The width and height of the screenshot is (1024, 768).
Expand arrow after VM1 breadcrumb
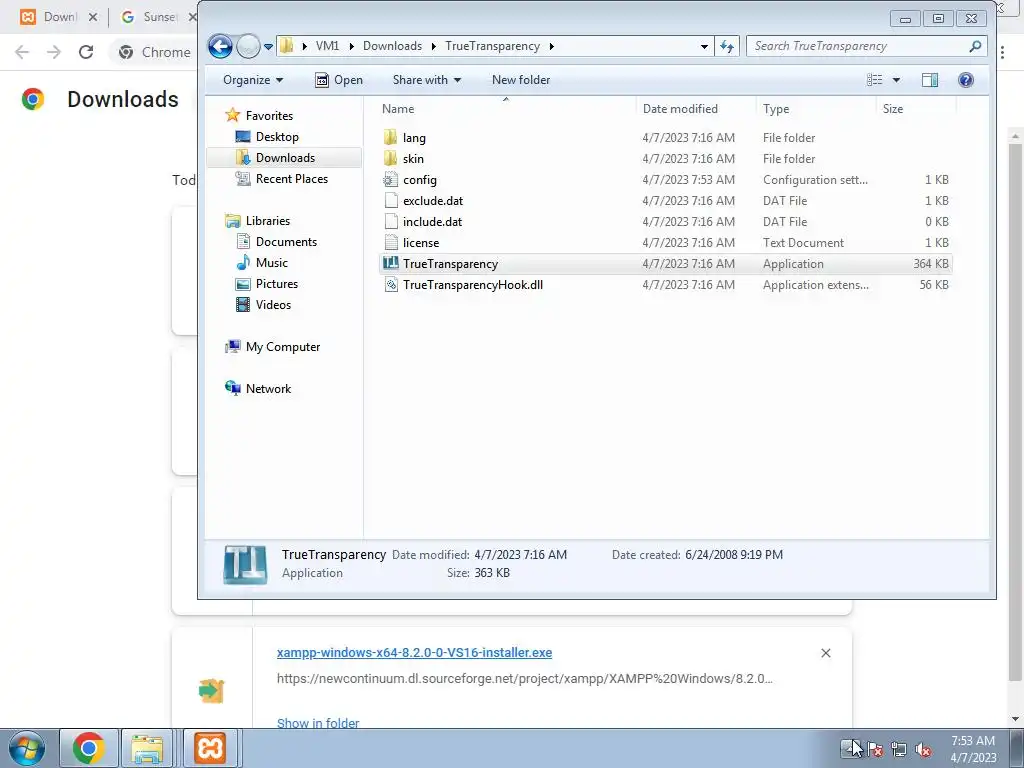click(x=351, y=46)
